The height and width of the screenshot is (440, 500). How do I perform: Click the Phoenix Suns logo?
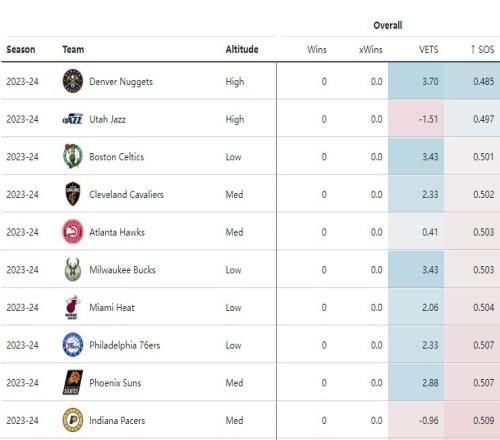click(73, 382)
